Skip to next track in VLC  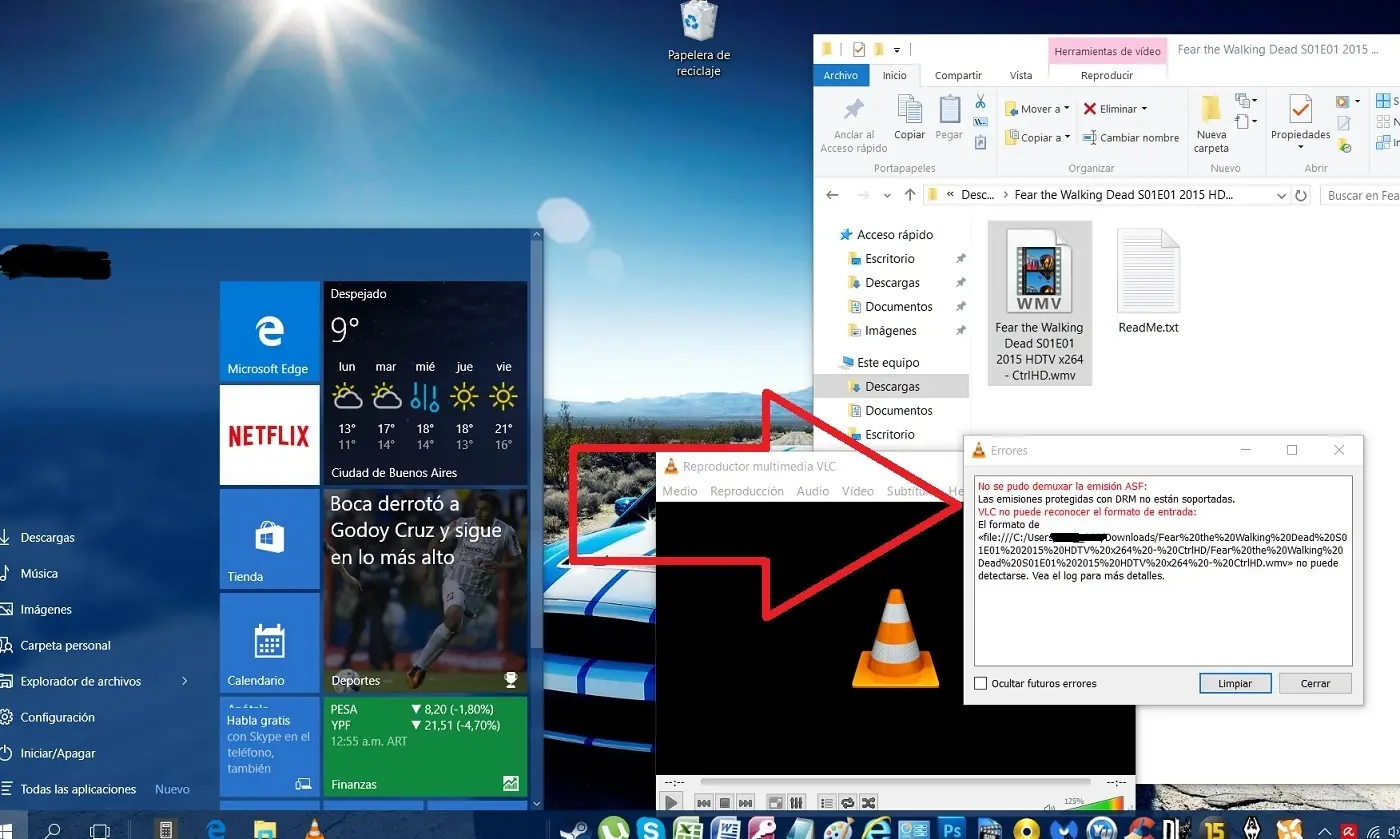(745, 803)
